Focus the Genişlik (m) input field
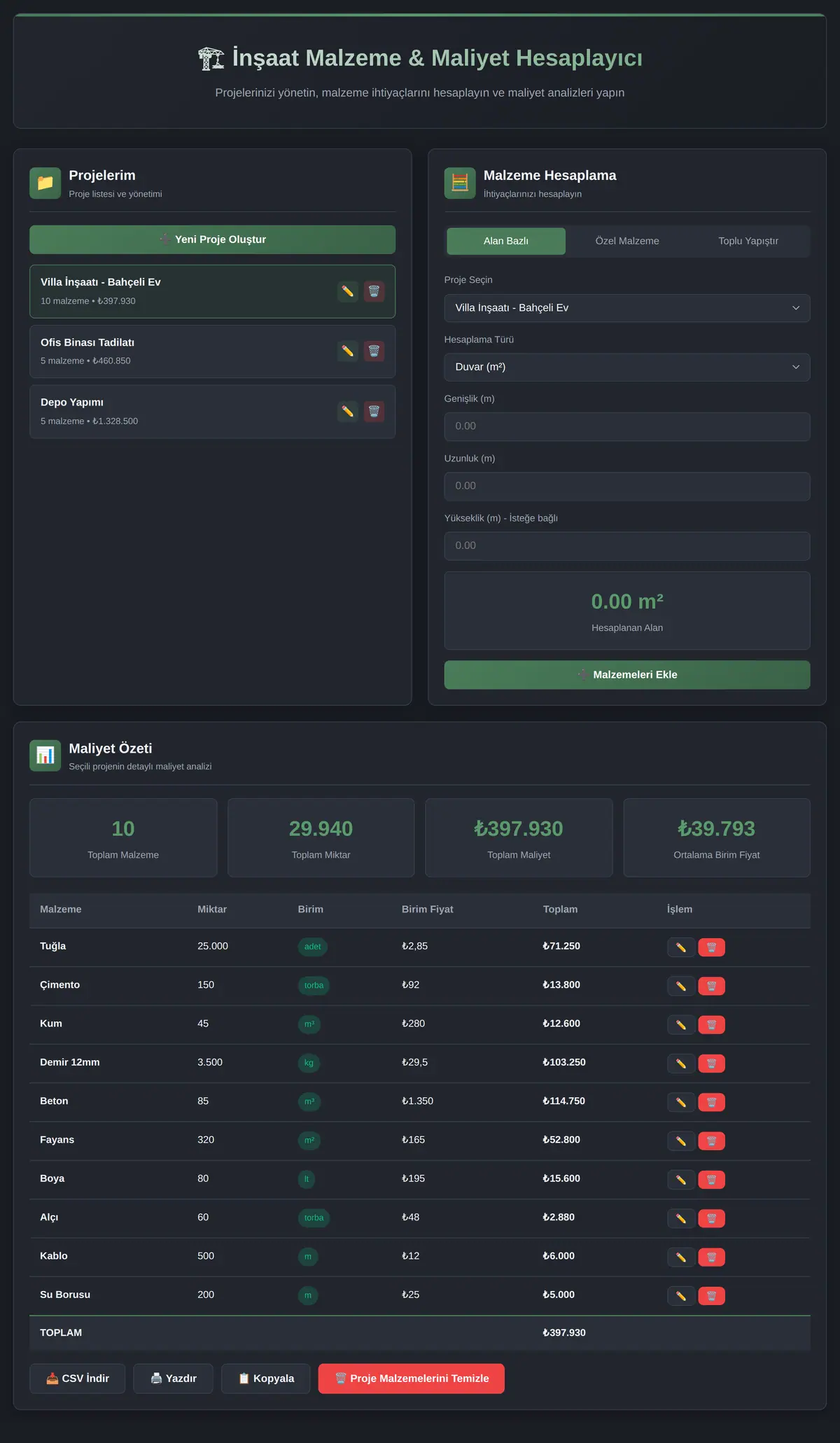This screenshot has width=840, height=1443. click(x=627, y=426)
